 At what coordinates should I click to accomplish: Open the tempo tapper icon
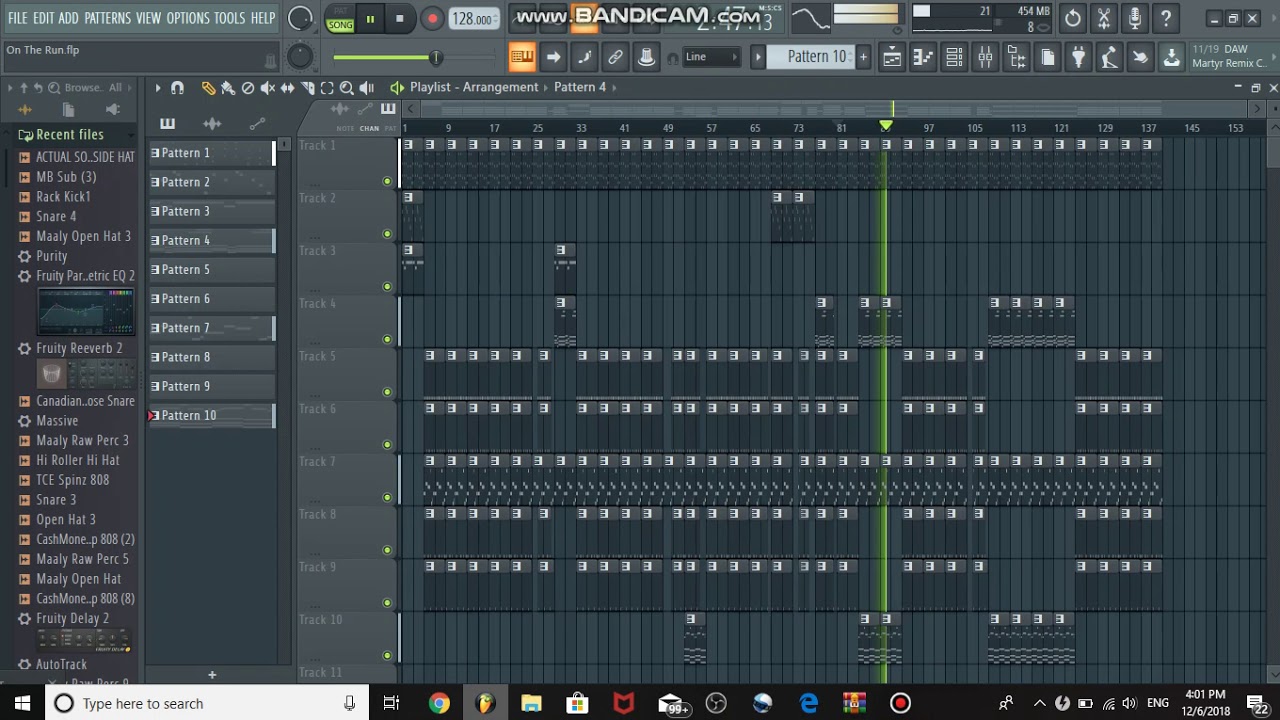[1109, 57]
